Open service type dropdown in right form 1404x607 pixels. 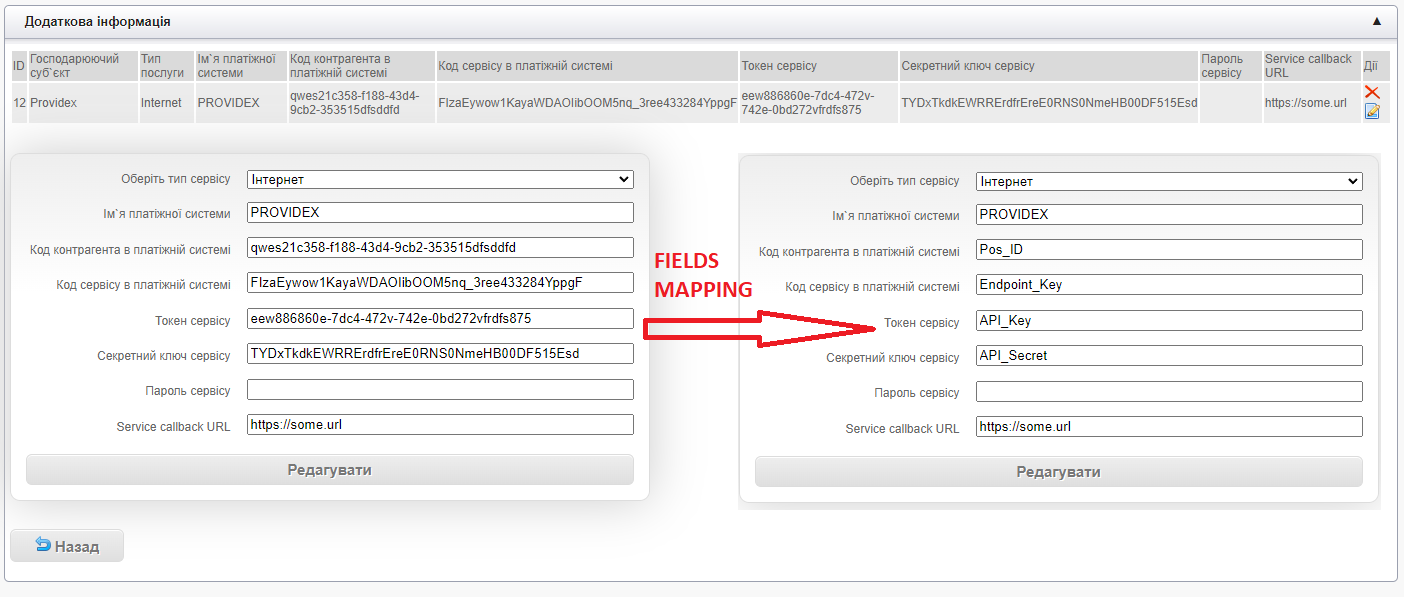tap(1169, 182)
